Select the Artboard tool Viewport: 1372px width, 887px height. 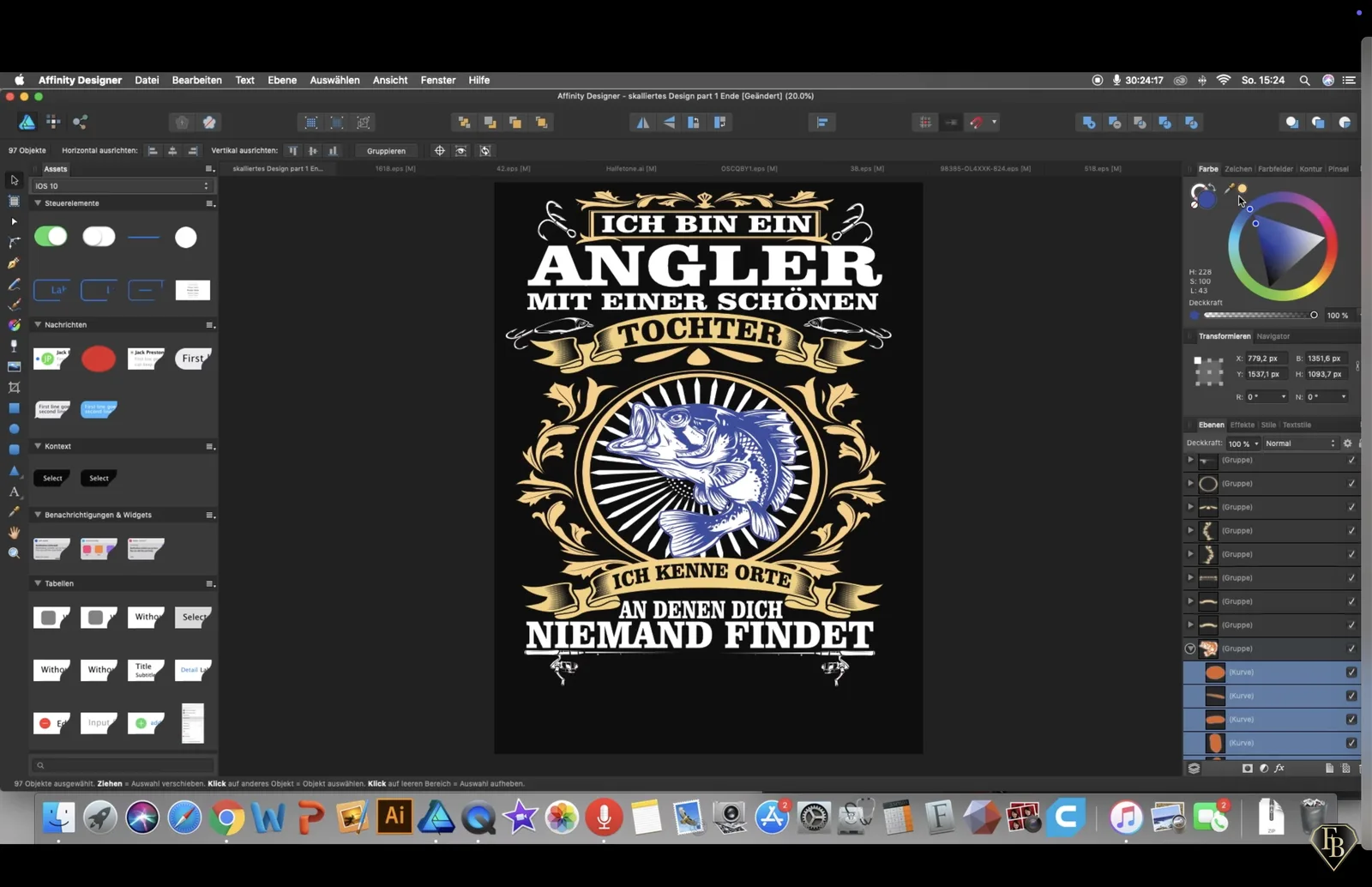tap(14, 201)
